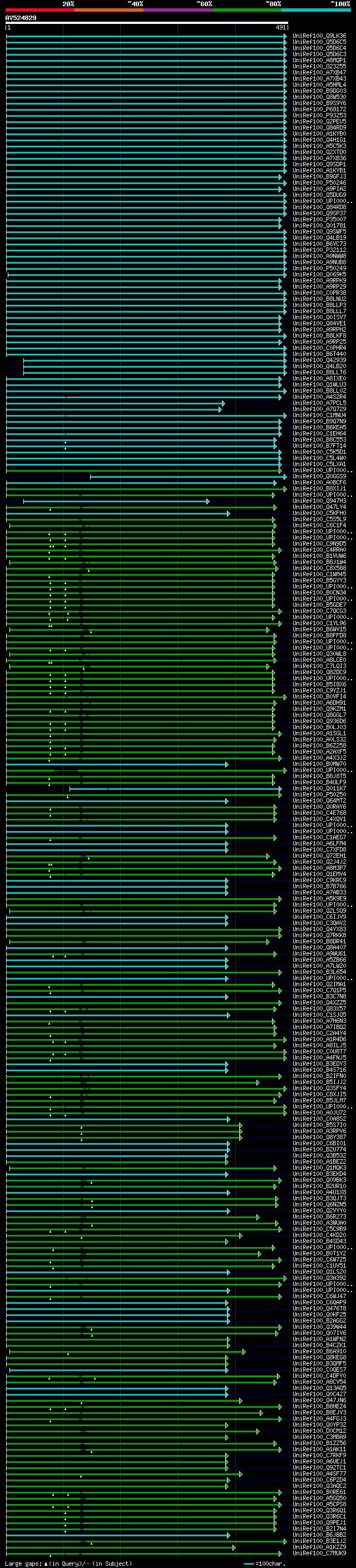This screenshot has width=356, height=1568.
Task: Select the cyan alignment bar for UniRef100_A7XB47
Action: coord(147,73)
